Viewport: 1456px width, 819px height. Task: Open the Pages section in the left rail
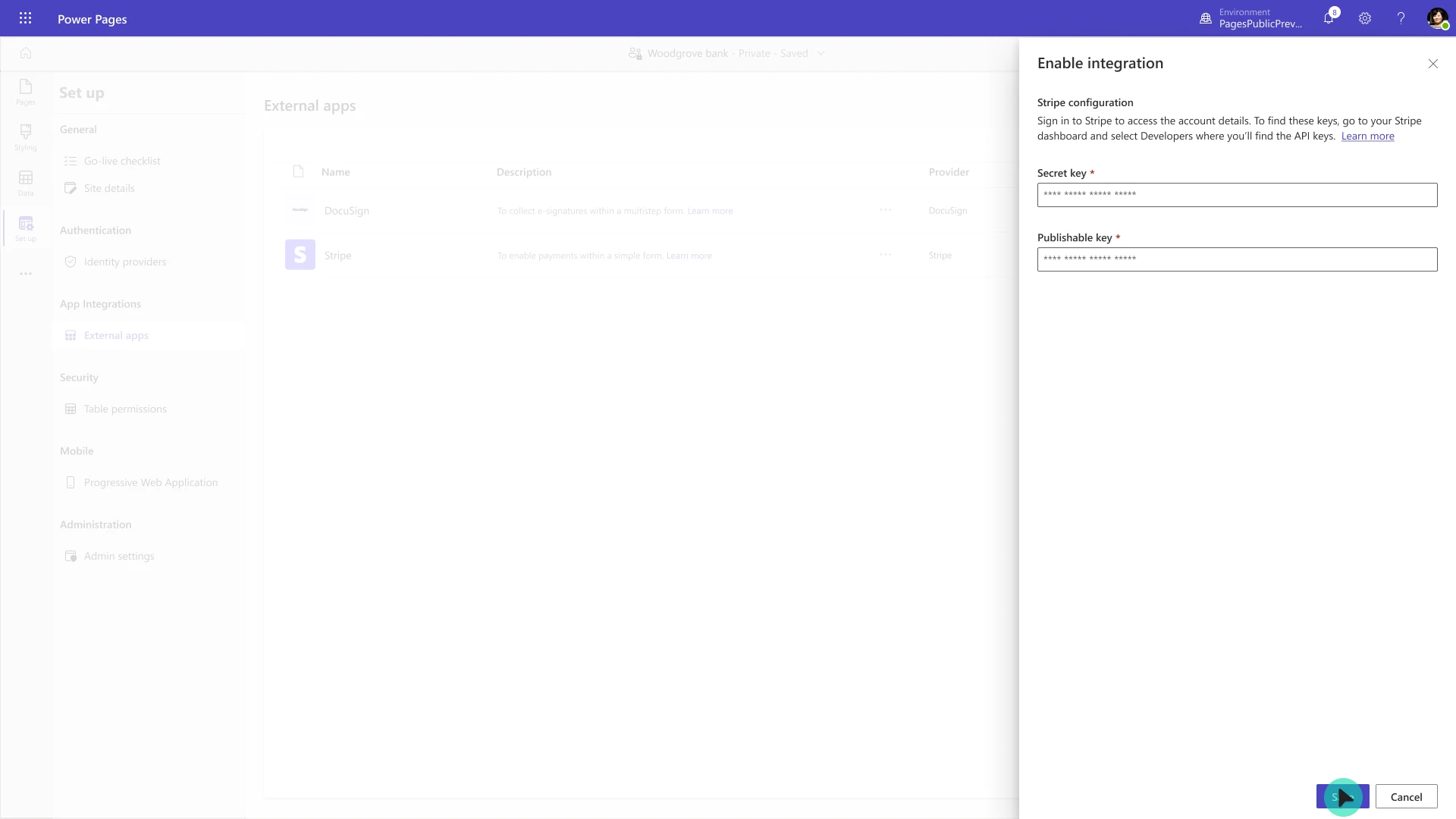[x=26, y=91]
